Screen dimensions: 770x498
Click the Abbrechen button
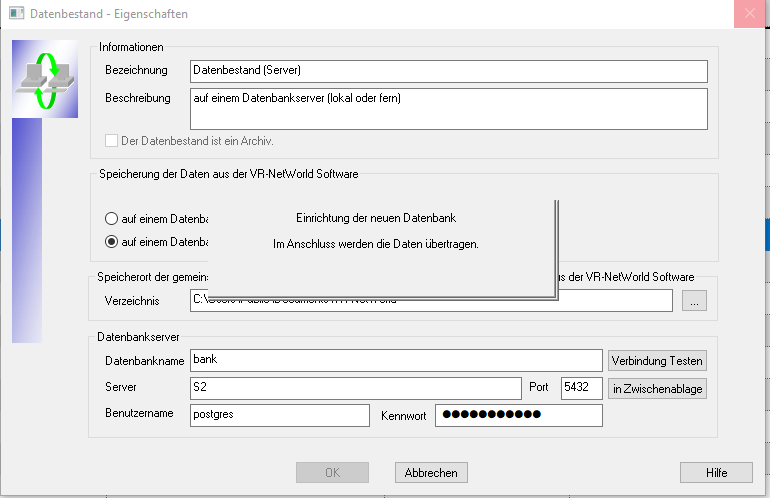431,472
